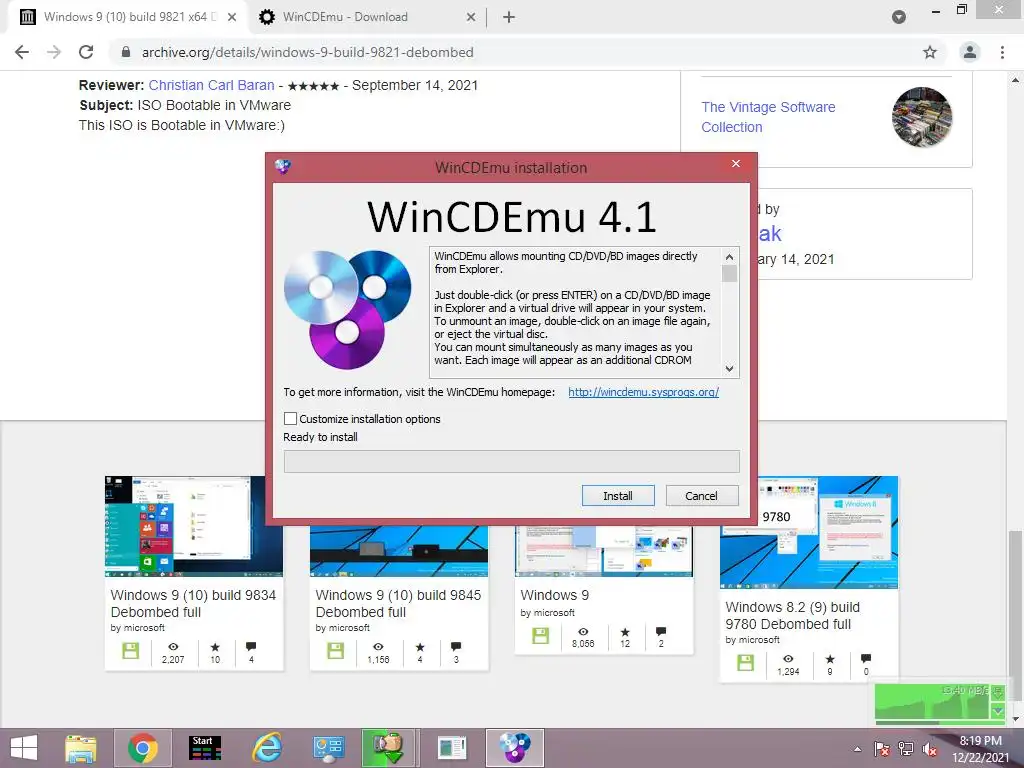1024x768 pixels.
Task: Open the Action Center flag tray icon
Action: coord(882,749)
